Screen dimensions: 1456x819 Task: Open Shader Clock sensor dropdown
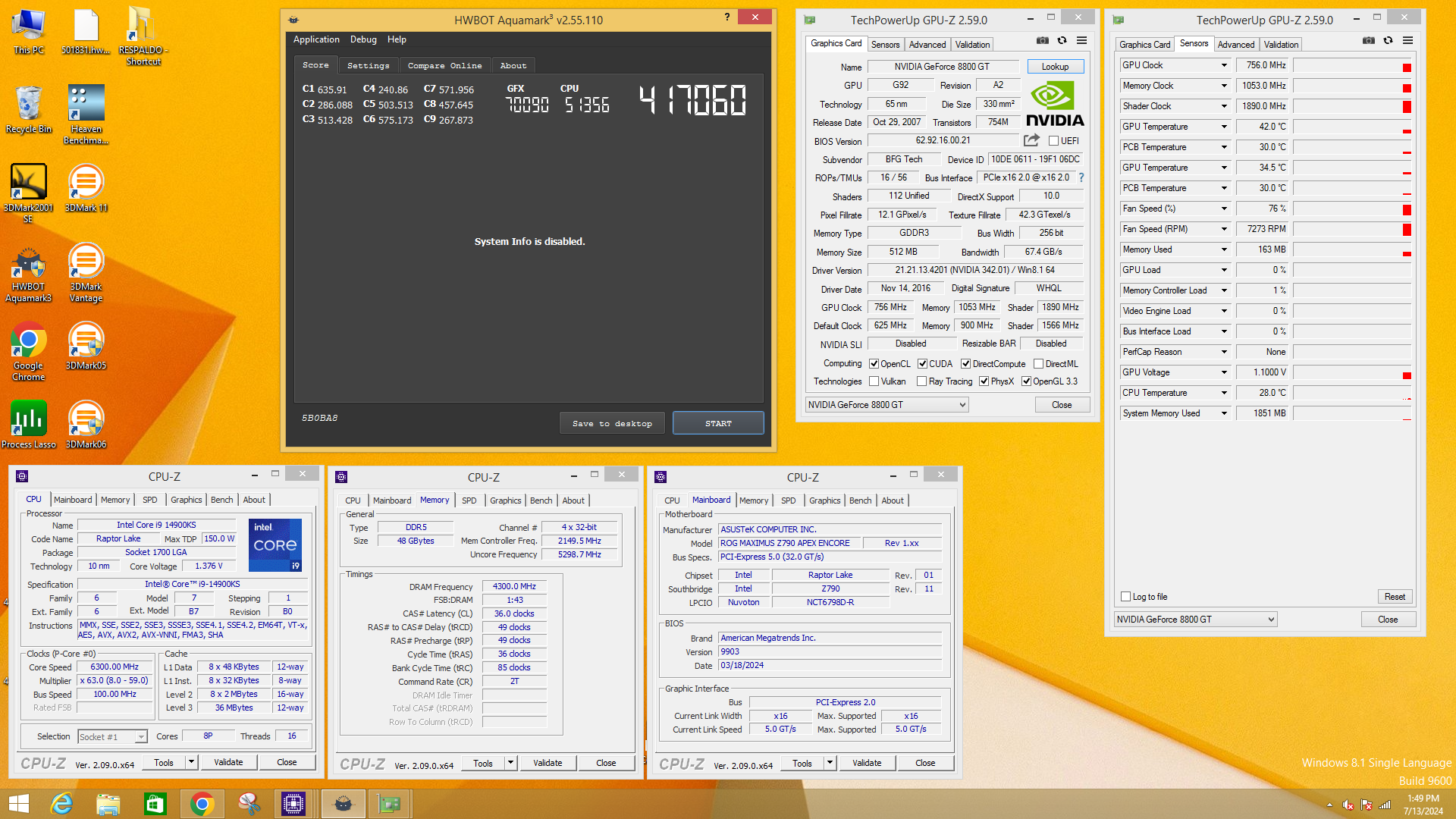click(1224, 106)
